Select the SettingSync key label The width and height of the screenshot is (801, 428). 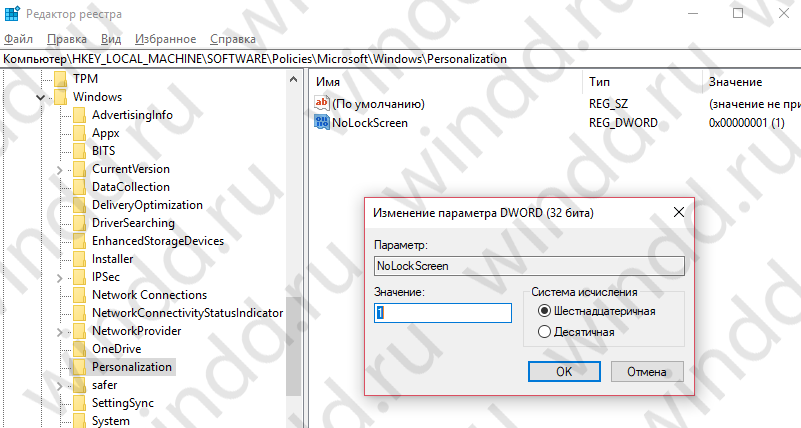[123, 403]
